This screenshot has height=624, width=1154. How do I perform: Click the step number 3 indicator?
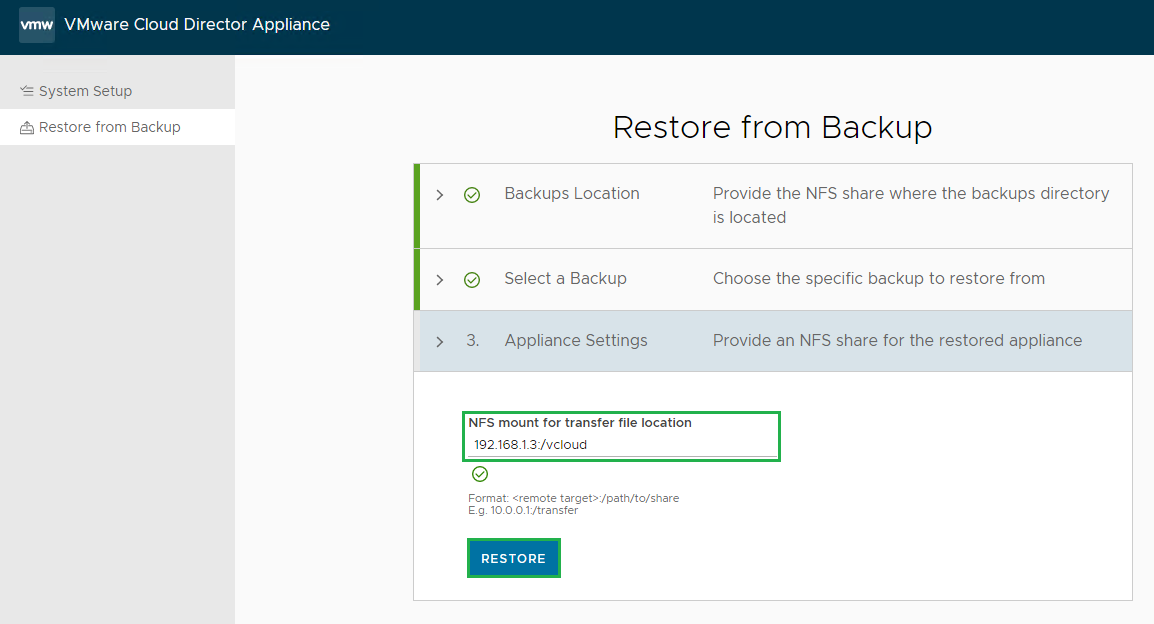tap(472, 341)
